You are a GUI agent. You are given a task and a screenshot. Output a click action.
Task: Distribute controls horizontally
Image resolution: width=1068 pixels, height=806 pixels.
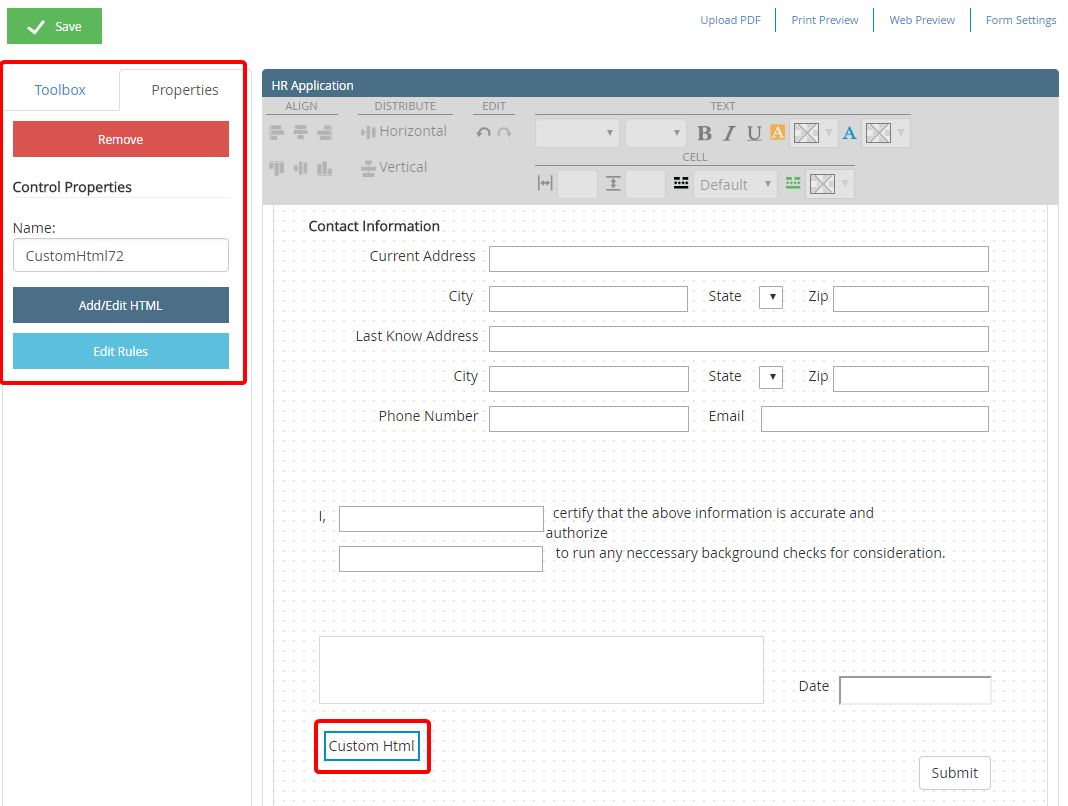coord(403,131)
